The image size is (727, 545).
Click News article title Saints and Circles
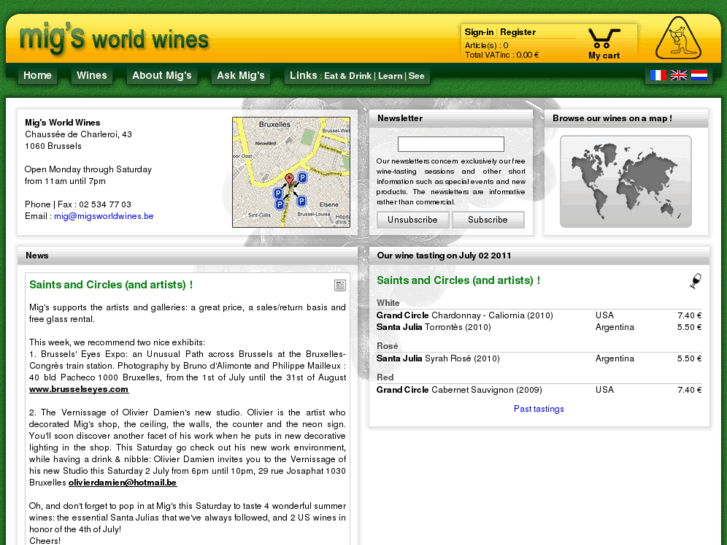(111, 285)
